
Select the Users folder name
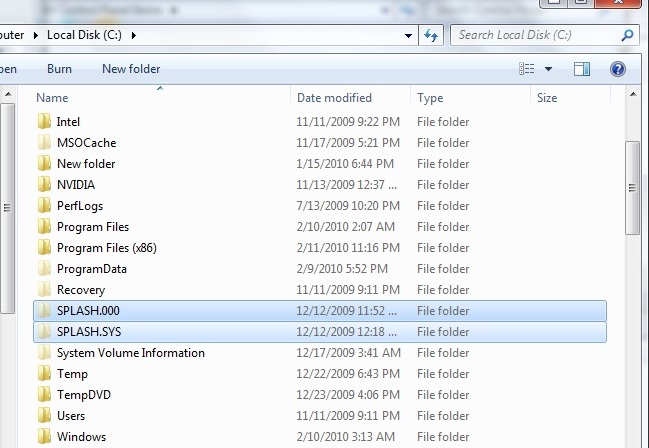[x=71, y=416]
